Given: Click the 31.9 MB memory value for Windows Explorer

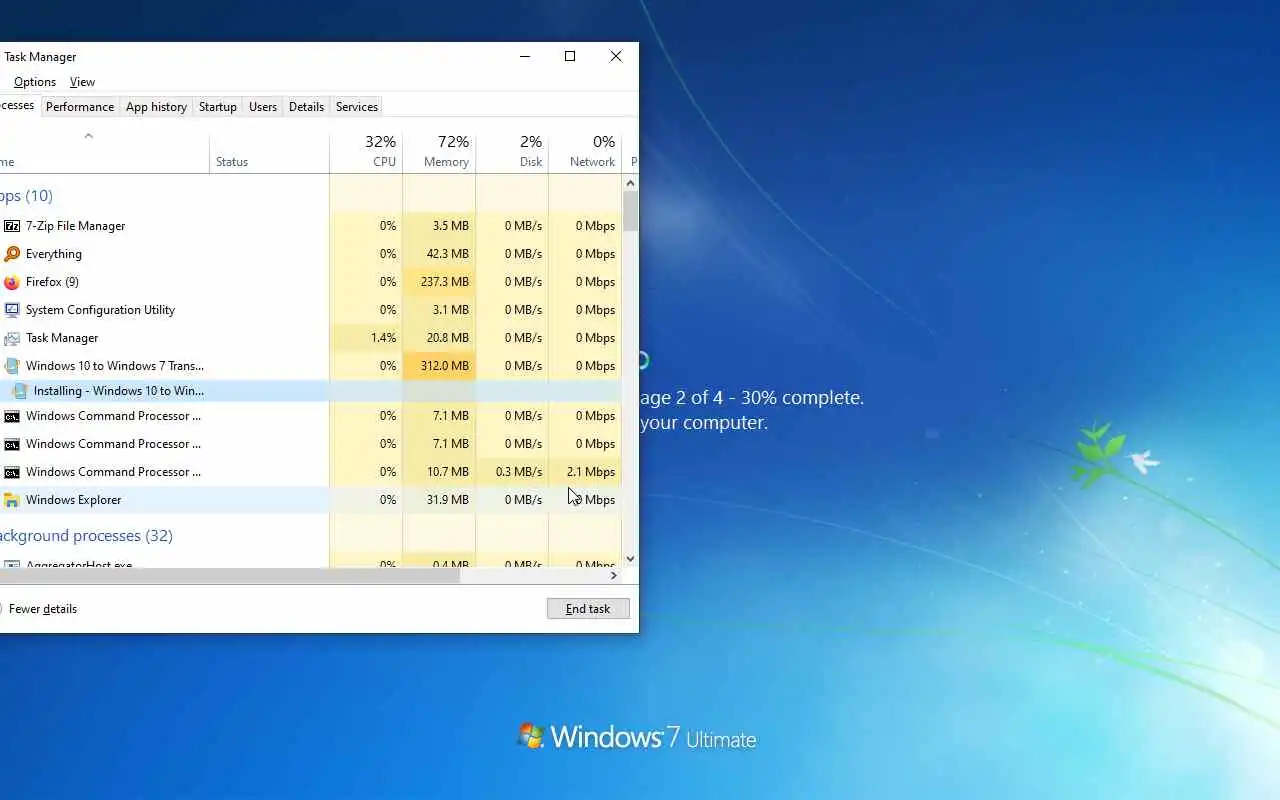Looking at the screenshot, I should tap(448, 500).
